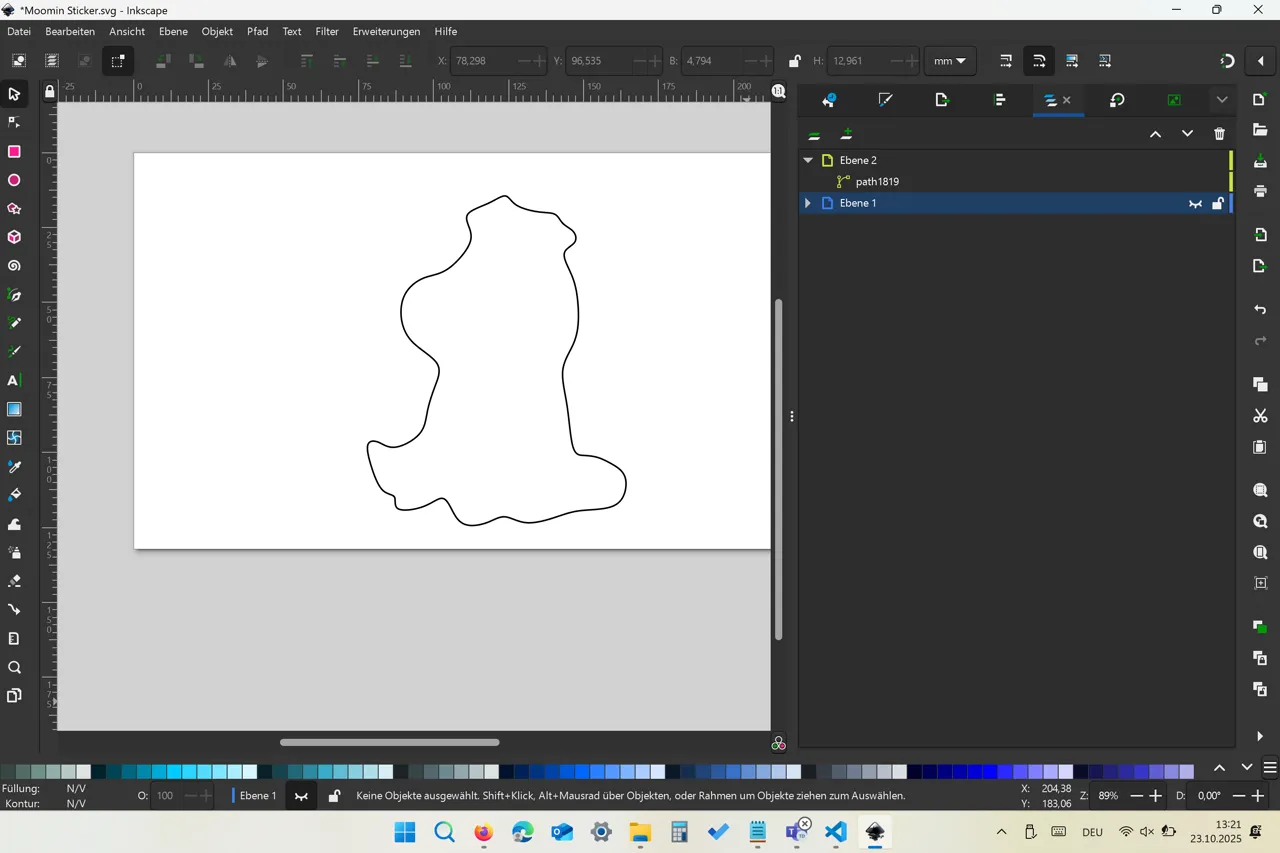Select the Star and polygon tool
Image resolution: width=1280 pixels, height=853 pixels.
tap(14, 209)
